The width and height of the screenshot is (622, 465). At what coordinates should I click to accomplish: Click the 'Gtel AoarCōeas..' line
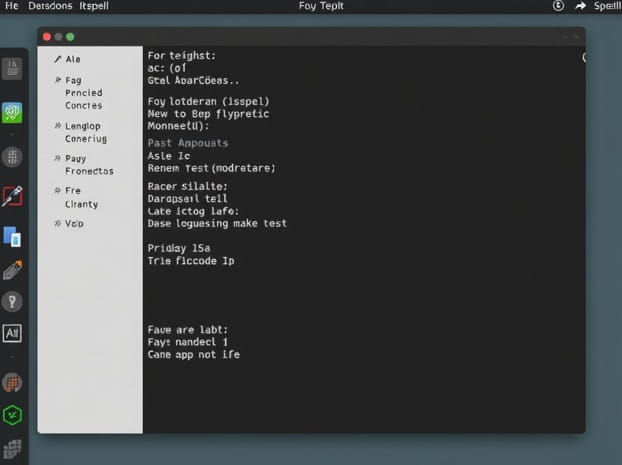click(x=193, y=81)
